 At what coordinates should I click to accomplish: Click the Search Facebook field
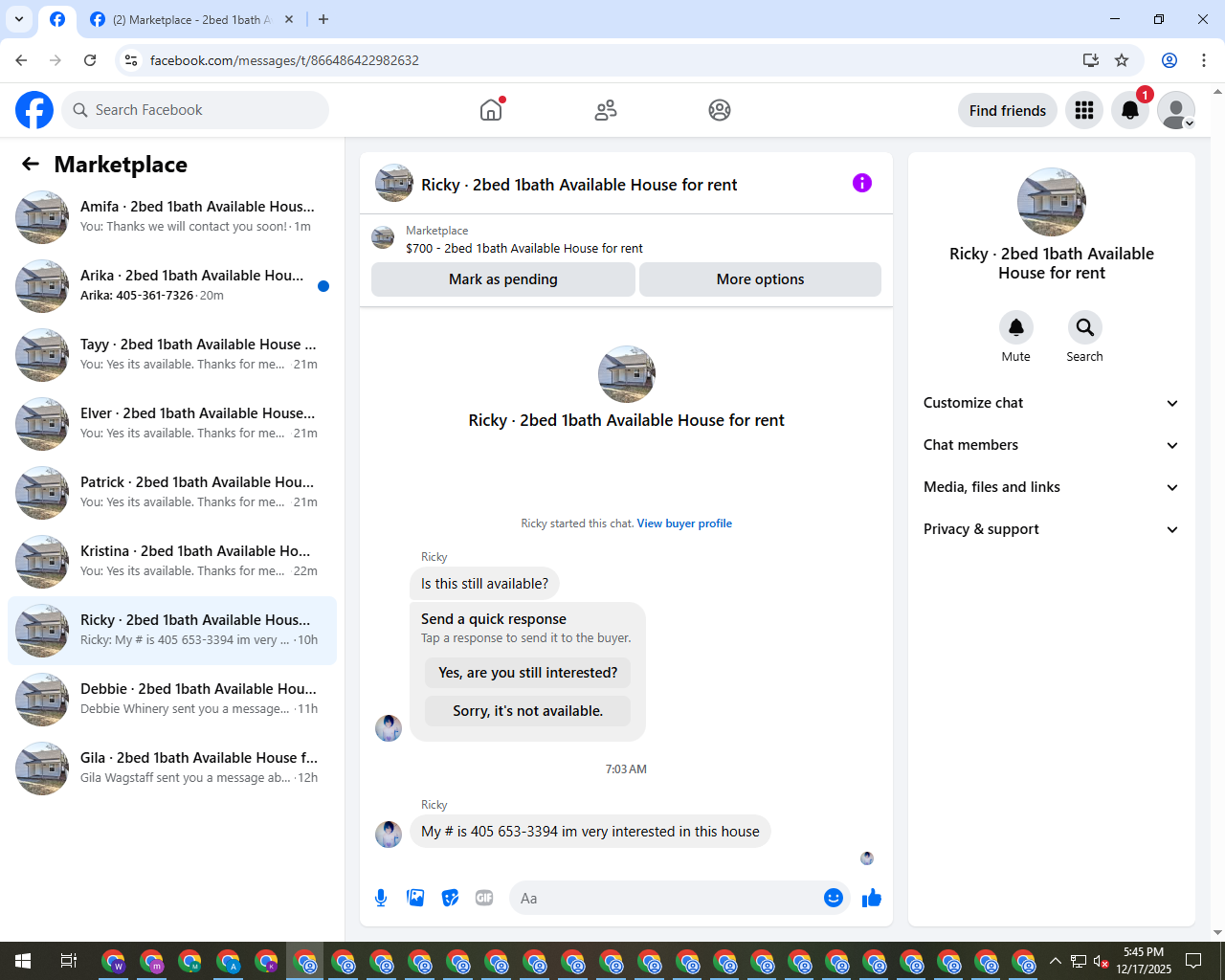195,110
